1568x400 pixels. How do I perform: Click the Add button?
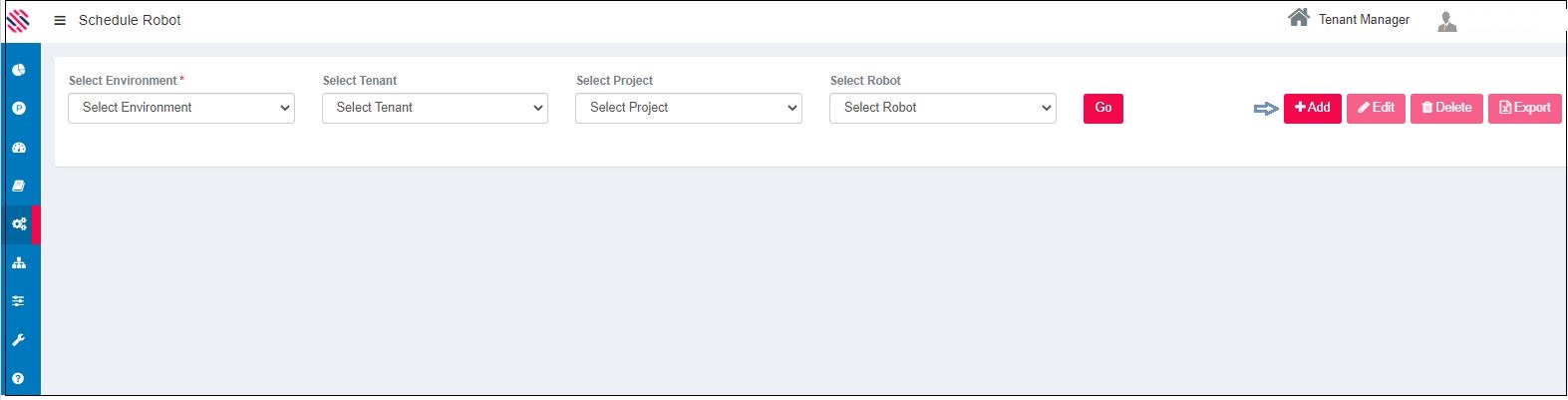(x=1312, y=108)
